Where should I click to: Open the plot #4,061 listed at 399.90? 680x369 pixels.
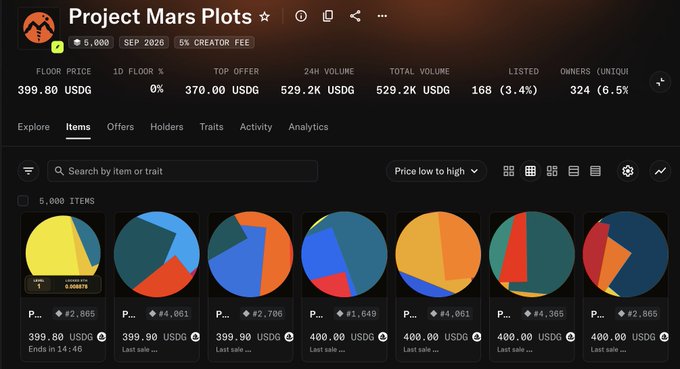157,255
